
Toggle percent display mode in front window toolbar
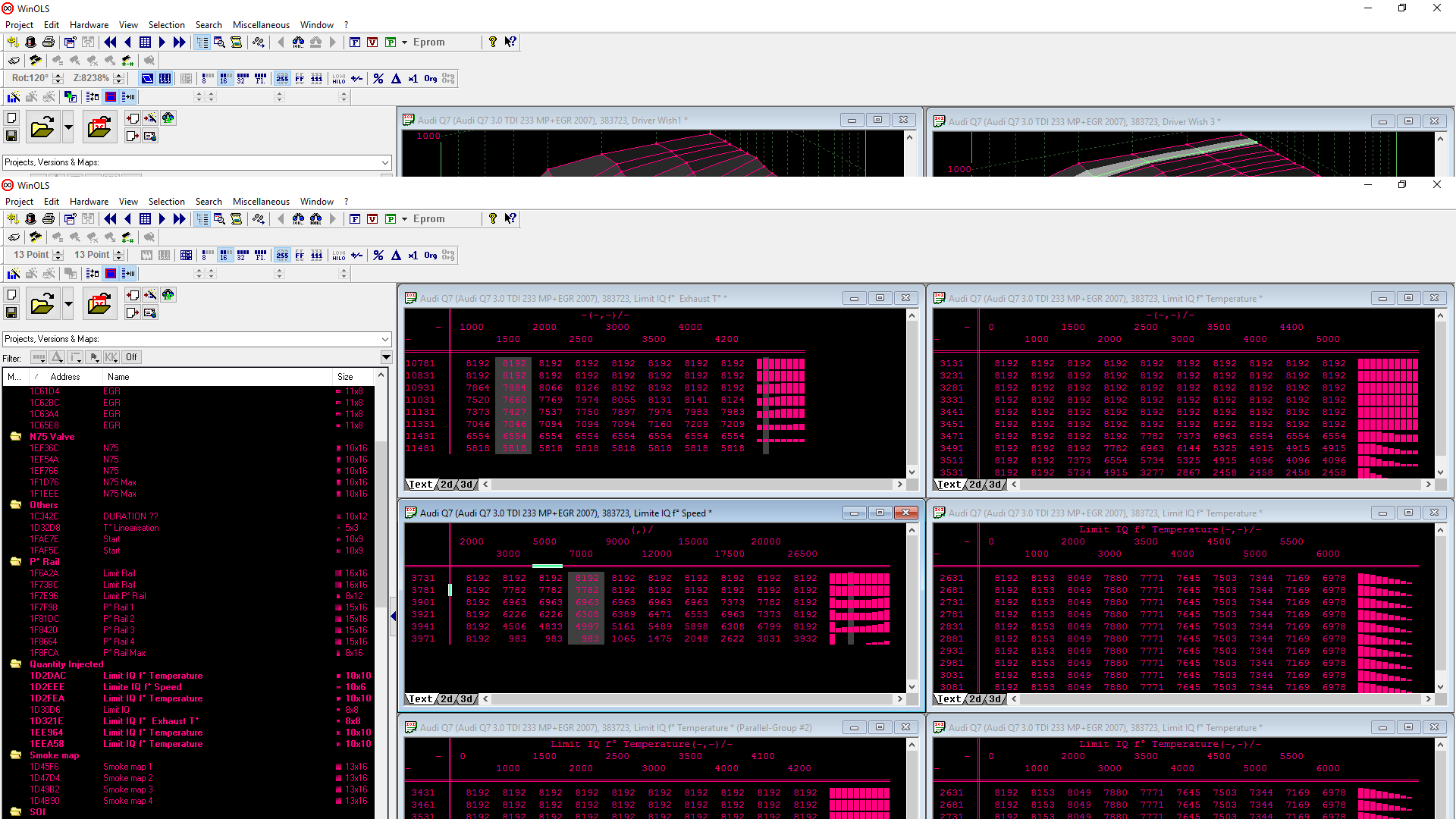(x=378, y=256)
